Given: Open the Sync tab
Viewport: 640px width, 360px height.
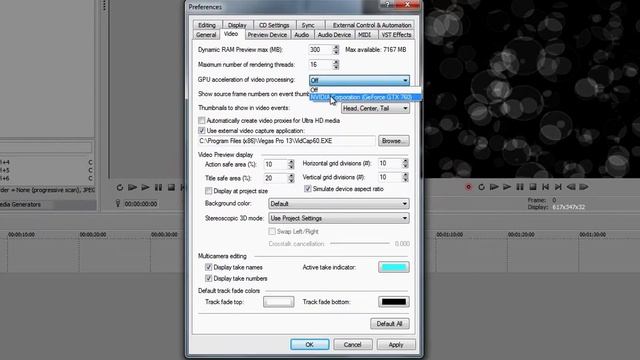Looking at the screenshot, I should click(x=308, y=25).
